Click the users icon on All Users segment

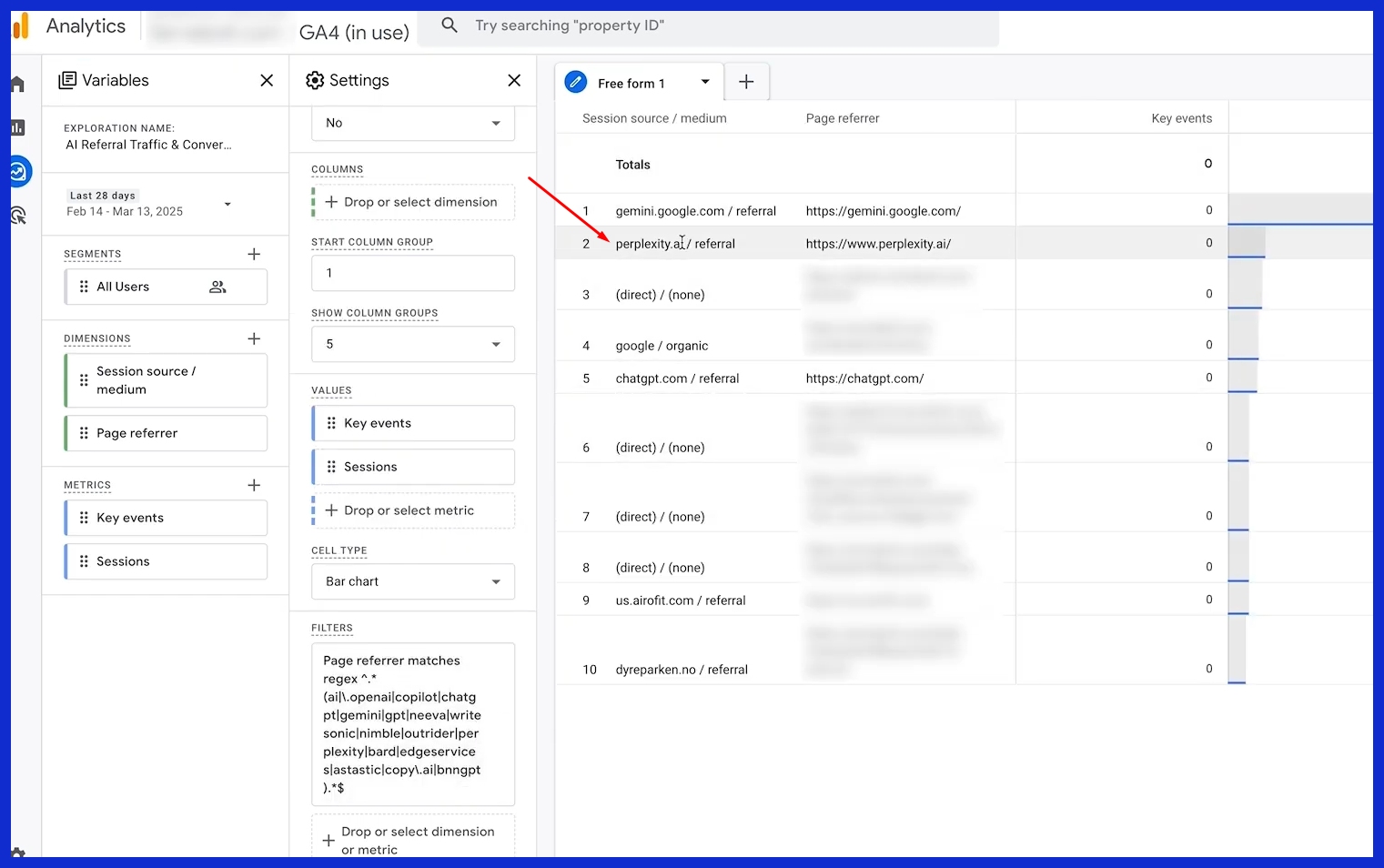217,287
